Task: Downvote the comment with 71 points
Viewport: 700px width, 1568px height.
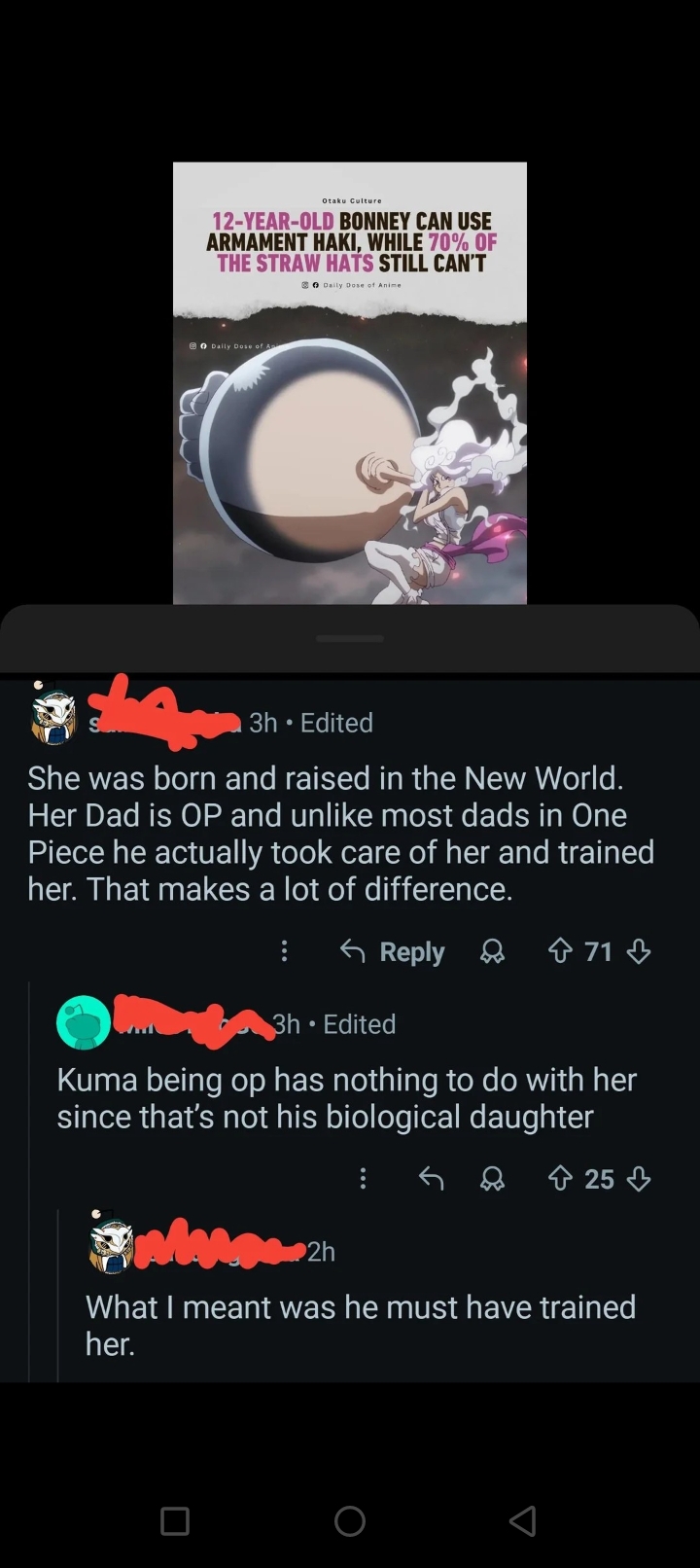Action: tap(639, 950)
